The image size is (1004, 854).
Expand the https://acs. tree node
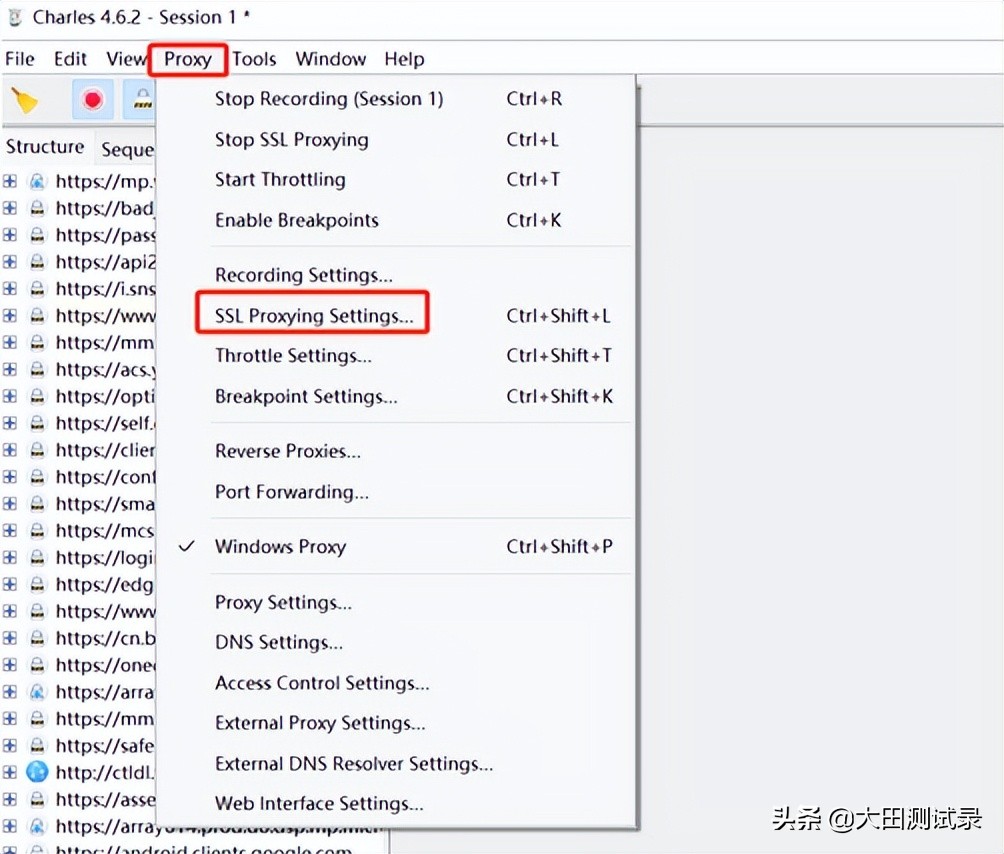pyautogui.click(x=10, y=369)
